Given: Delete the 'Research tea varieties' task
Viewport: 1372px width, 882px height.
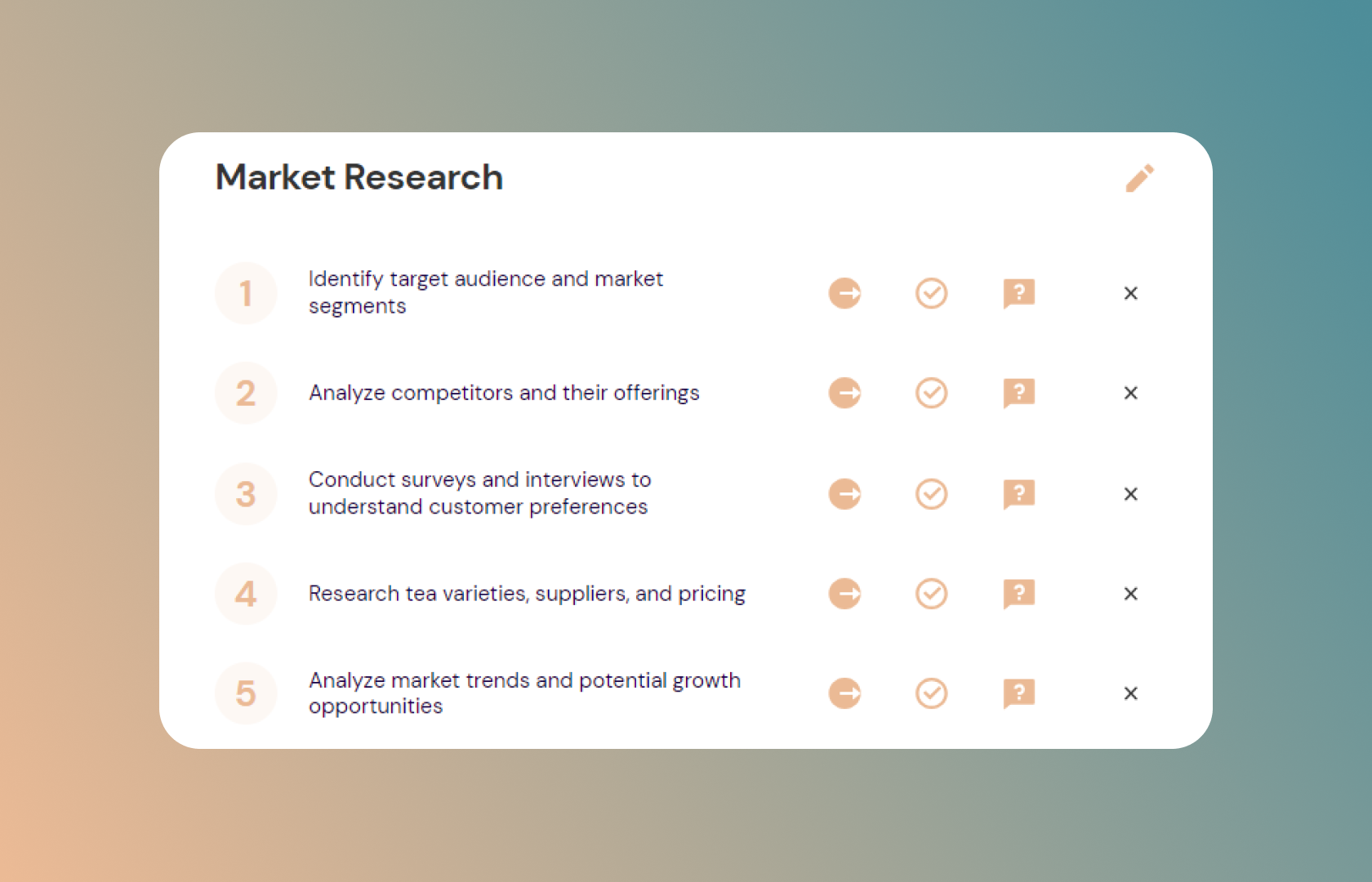Looking at the screenshot, I should pyautogui.click(x=1130, y=594).
